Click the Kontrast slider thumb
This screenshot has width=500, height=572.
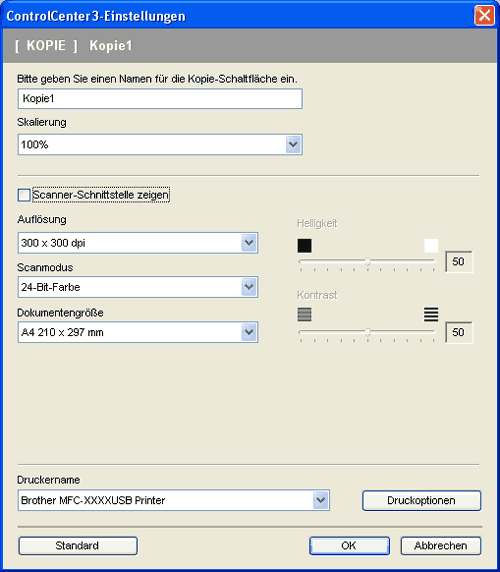(x=368, y=332)
